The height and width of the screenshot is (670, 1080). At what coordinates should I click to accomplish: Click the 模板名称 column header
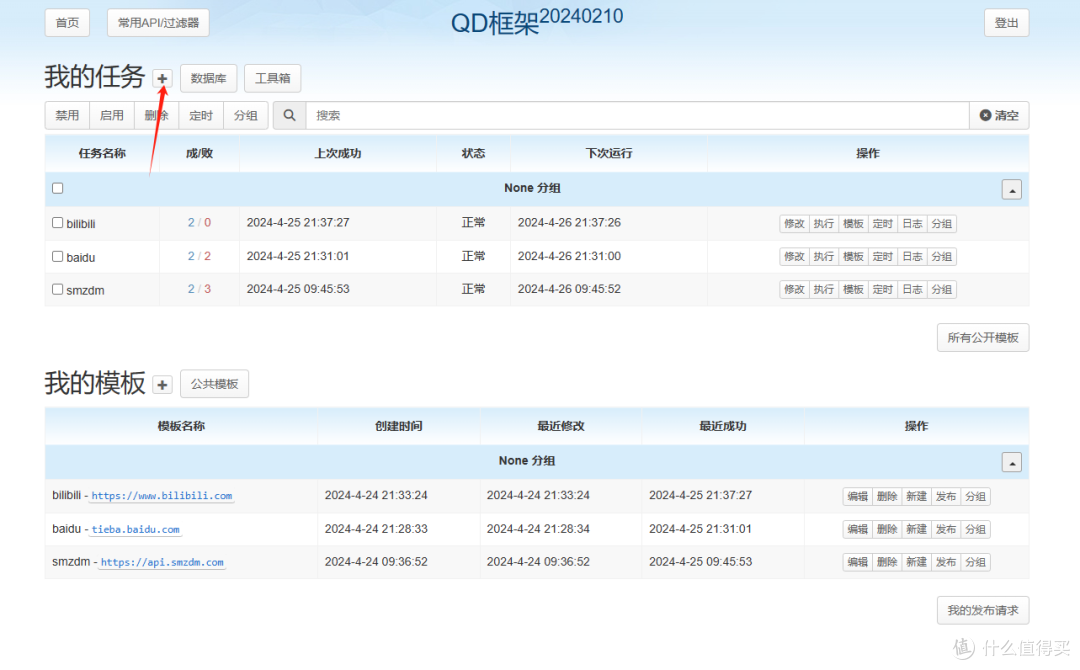click(x=181, y=426)
